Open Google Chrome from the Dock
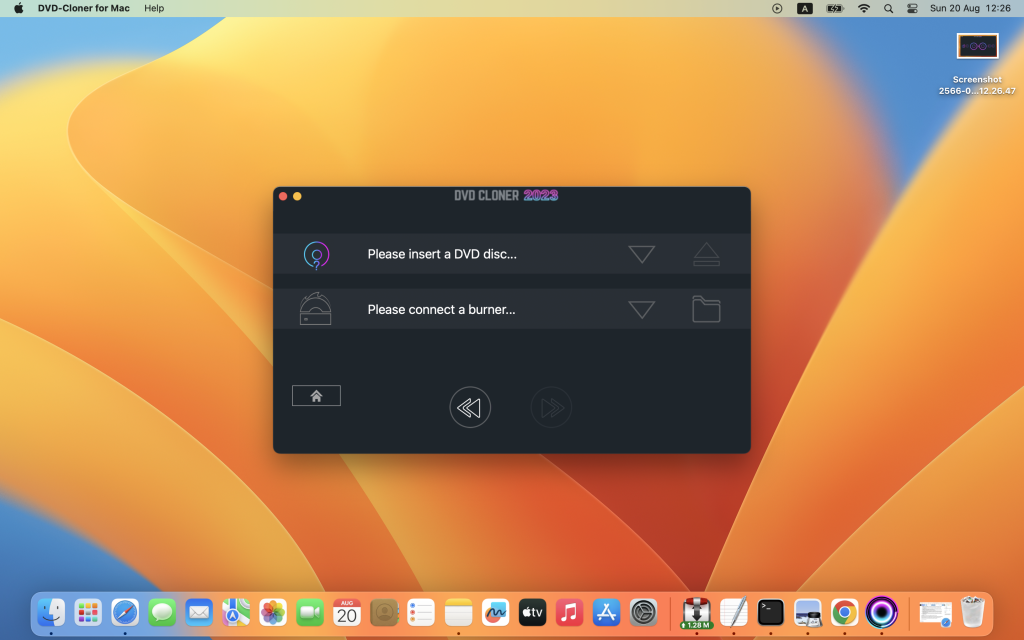This screenshot has height=640, width=1024. pyautogui.click(x=844, y=613)
